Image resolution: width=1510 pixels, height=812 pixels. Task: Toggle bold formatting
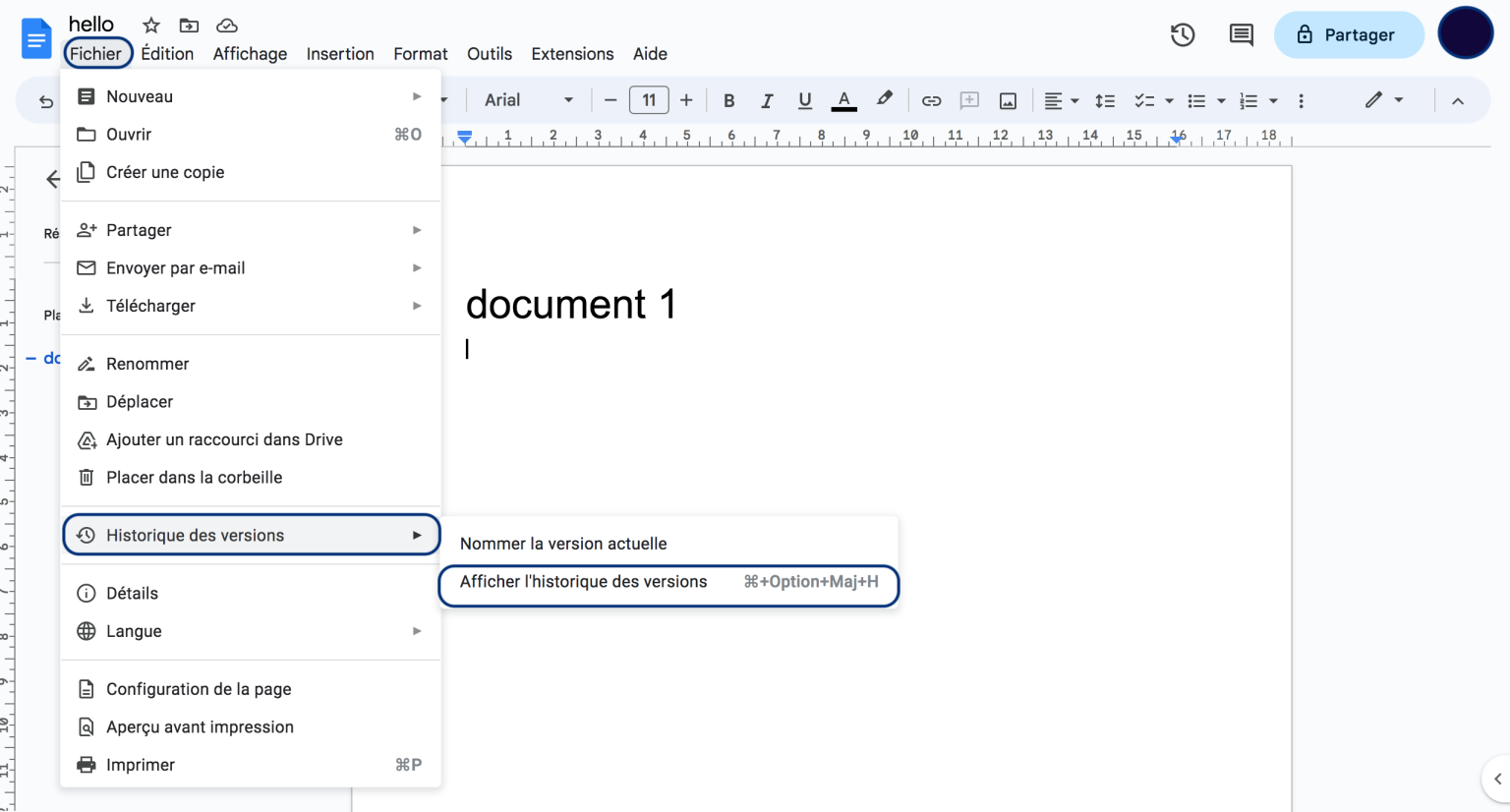point(728,99)
